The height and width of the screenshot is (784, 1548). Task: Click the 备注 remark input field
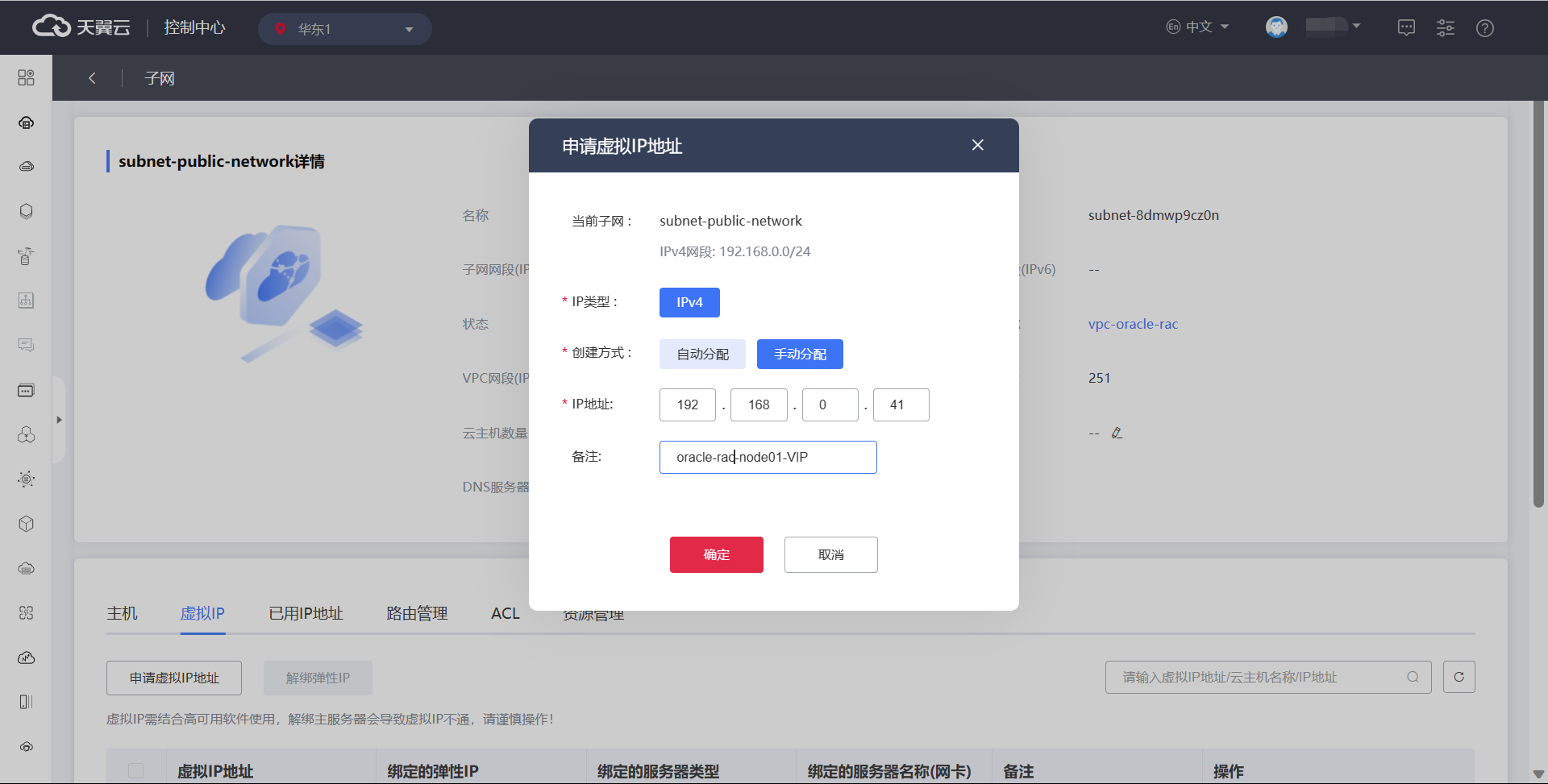click(768, 457)
